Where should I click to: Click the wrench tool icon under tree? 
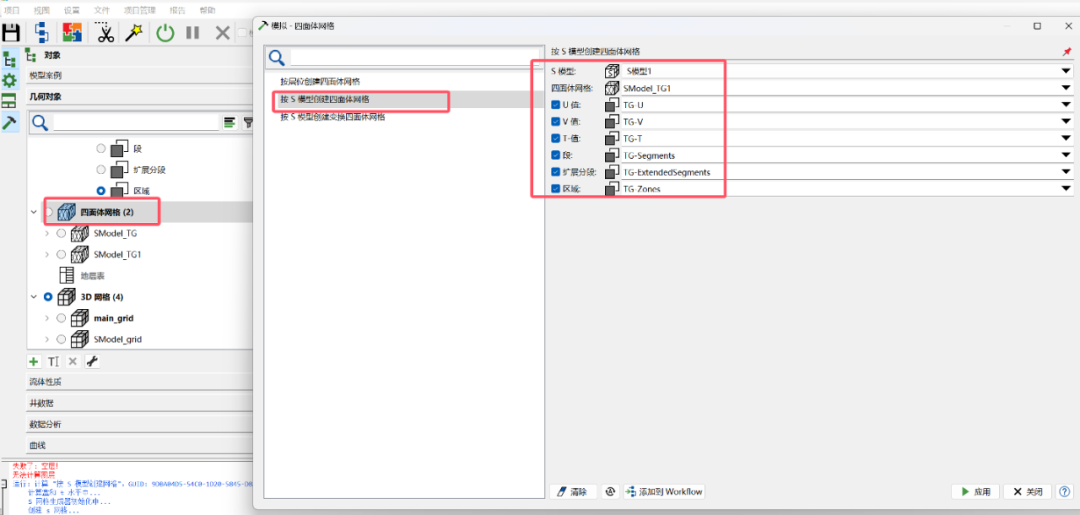click(92, 361)
